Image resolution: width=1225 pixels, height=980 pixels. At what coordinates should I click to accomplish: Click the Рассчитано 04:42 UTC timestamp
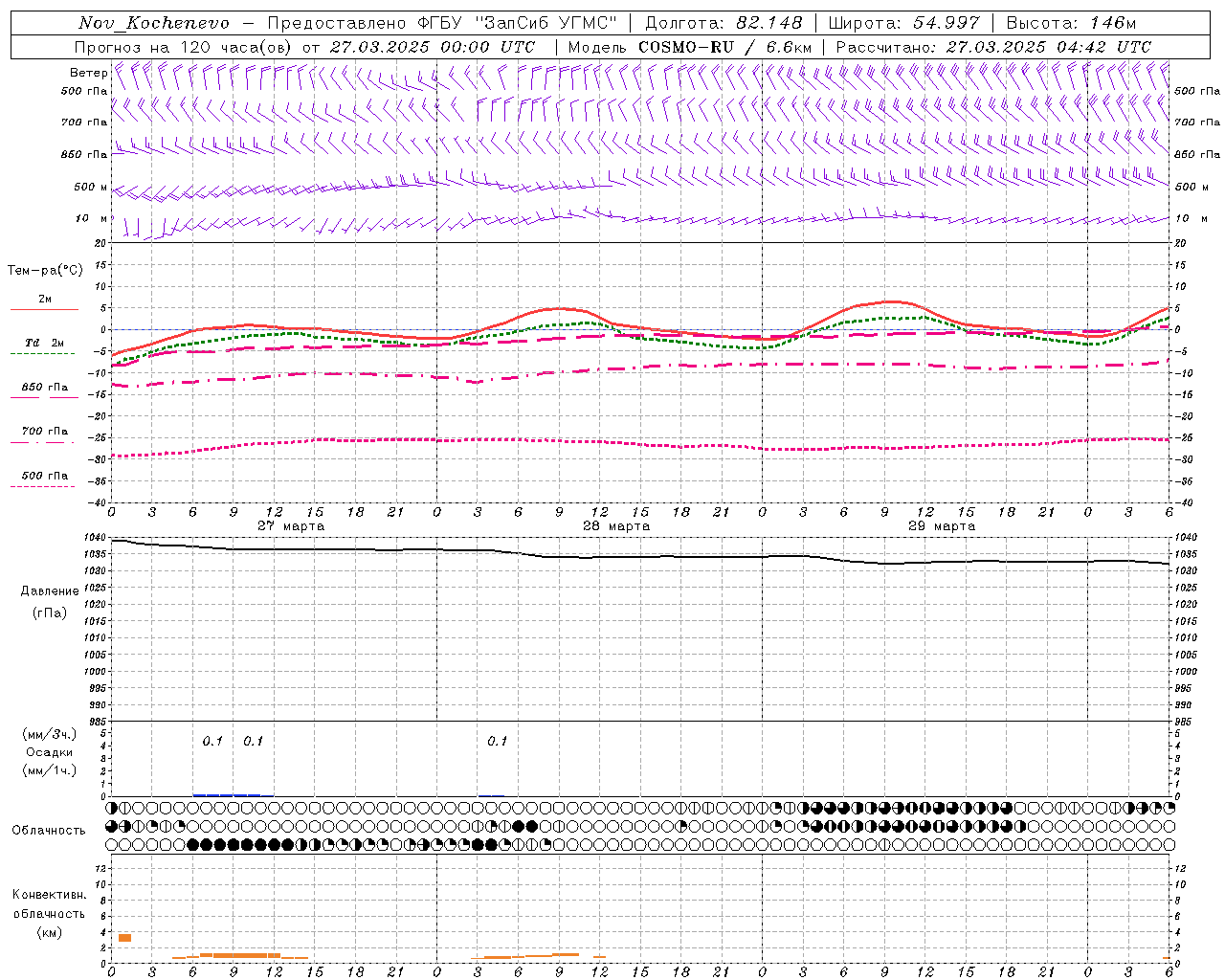(x=993, y=47)
